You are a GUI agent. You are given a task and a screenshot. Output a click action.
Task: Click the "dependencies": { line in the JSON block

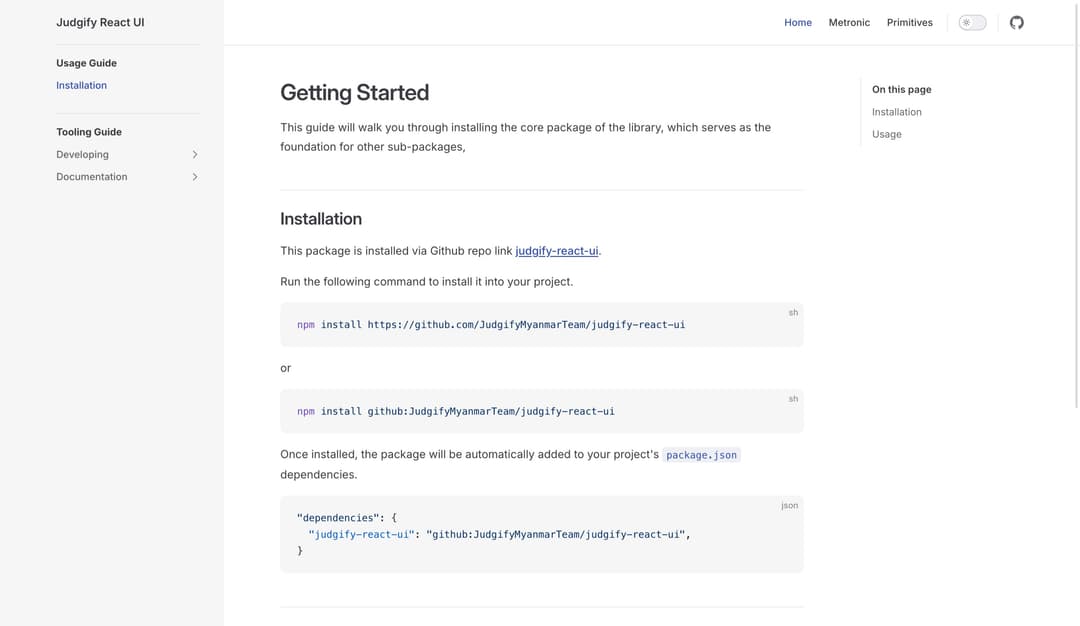pos(346,518)
